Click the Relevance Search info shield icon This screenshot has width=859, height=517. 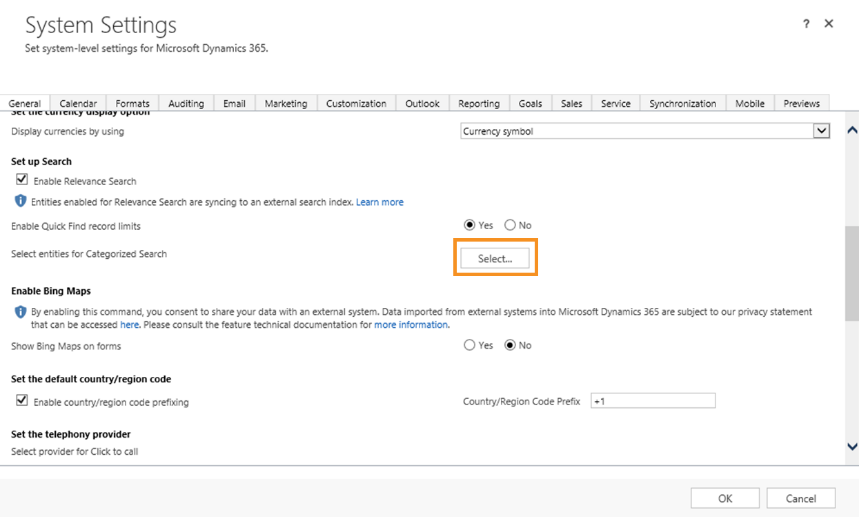coord(21,202)
